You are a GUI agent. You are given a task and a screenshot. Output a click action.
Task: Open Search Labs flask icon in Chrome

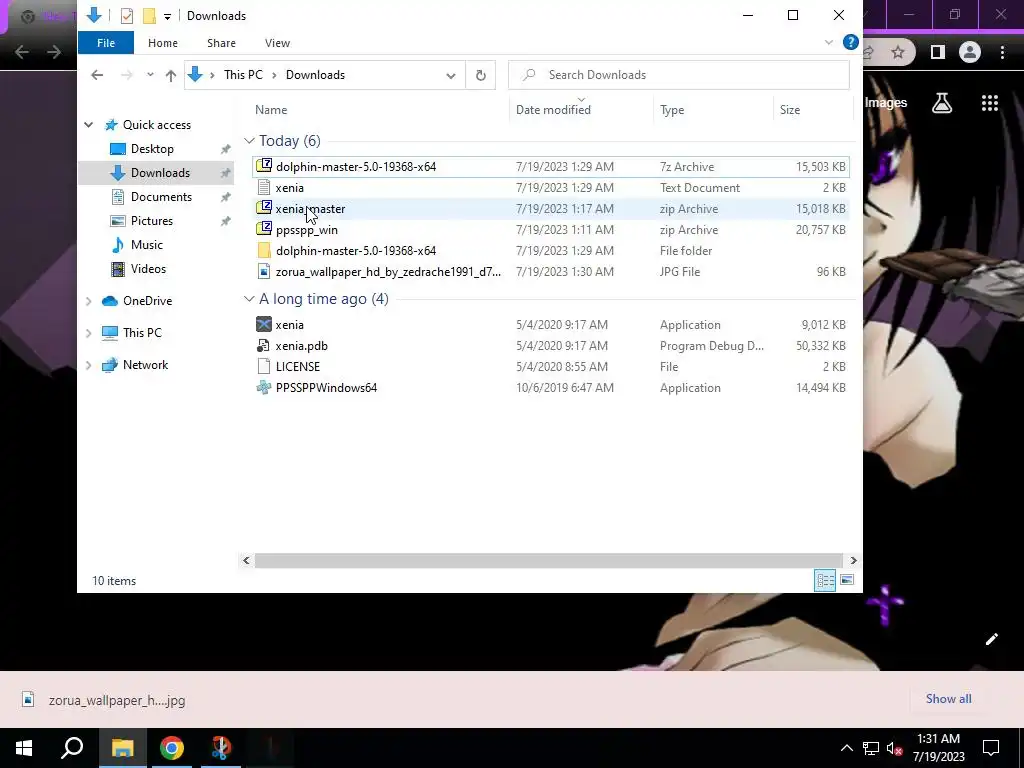click(x=942, y=103)
